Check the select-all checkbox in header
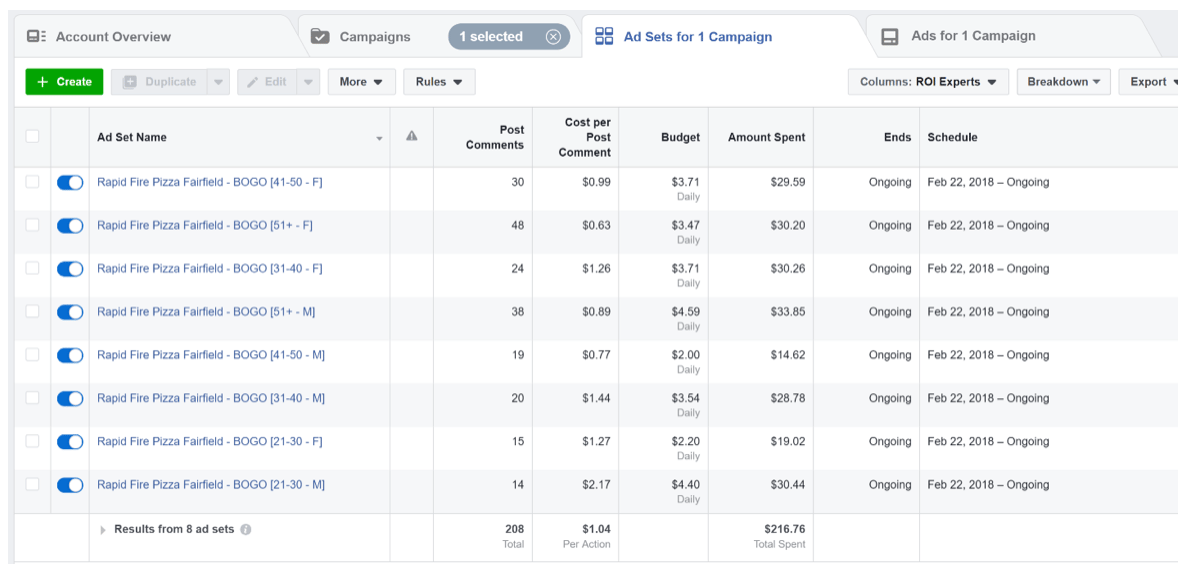Image resolution: width=1198 pixels, height=578 pixels. (x=32, y=136)
